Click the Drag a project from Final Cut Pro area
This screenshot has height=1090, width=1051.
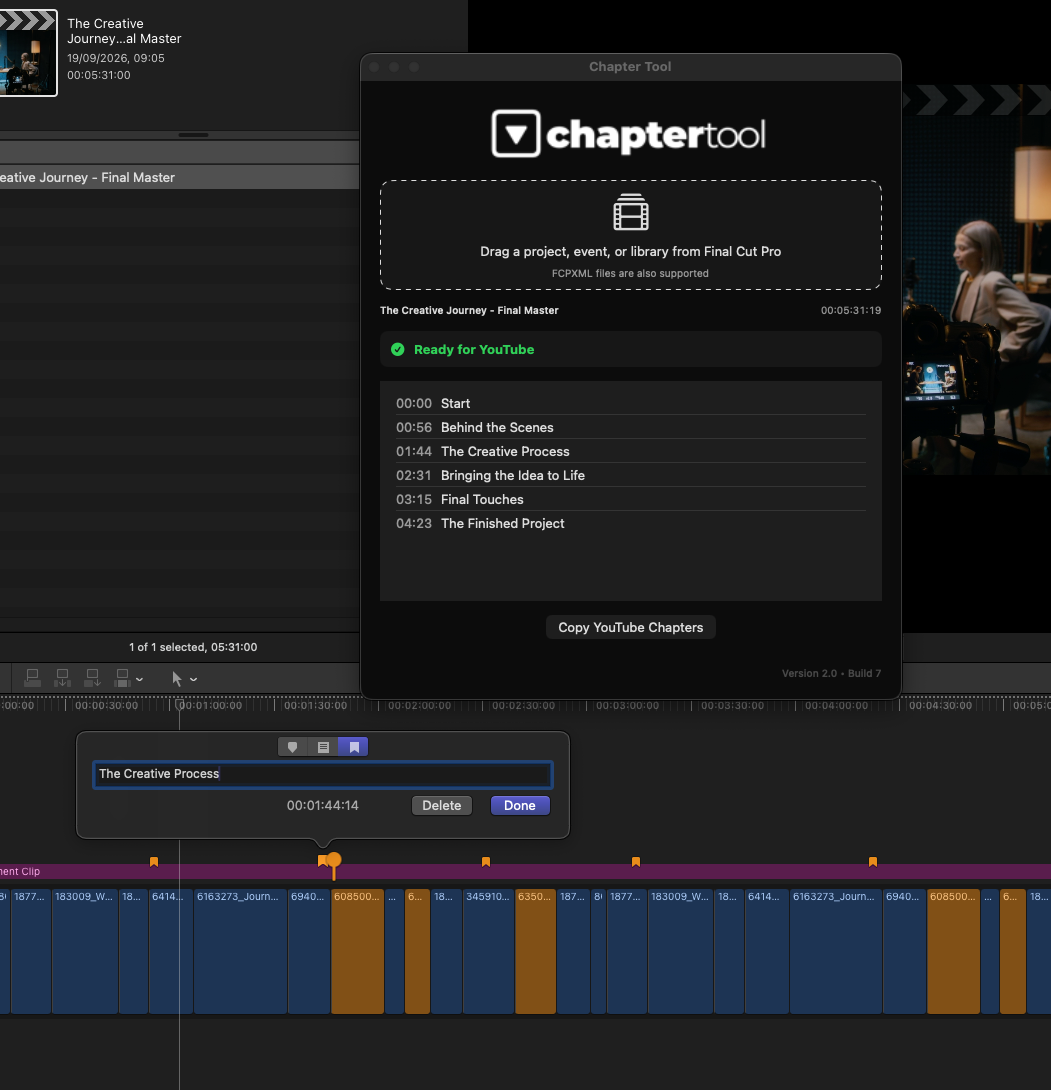(630, 235)
